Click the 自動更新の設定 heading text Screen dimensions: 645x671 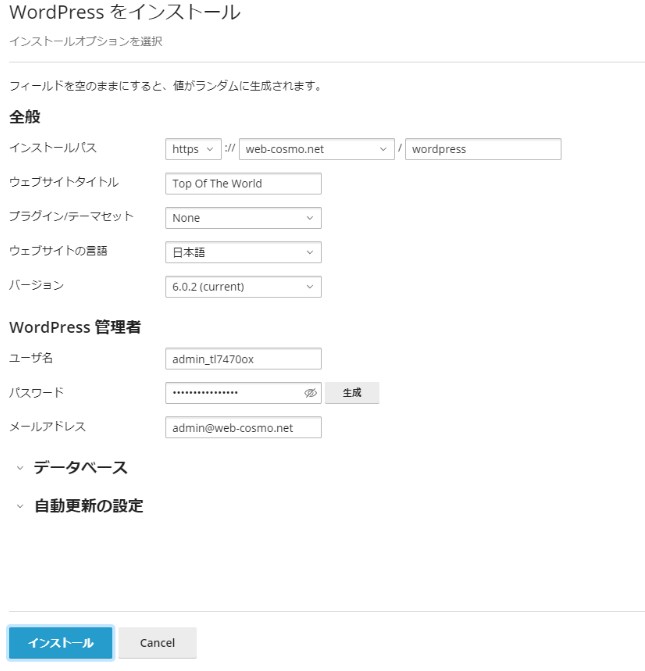pyautogui.click(x=88, y=506)
